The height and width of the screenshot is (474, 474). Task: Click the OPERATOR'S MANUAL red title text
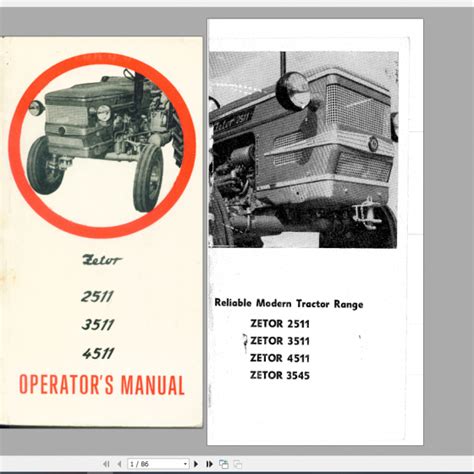102,384
